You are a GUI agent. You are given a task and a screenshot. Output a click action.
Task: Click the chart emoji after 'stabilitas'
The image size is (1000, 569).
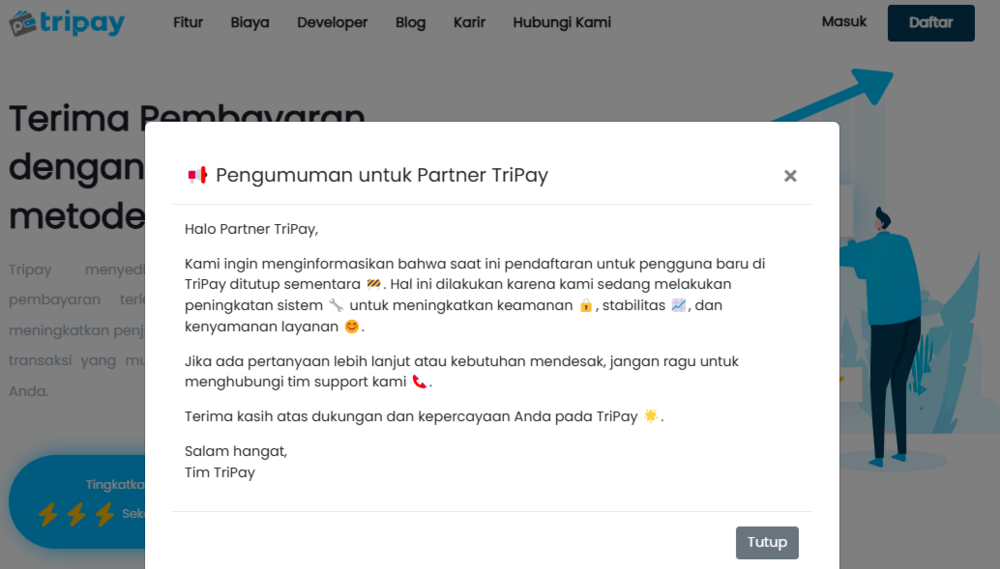point(679,306)
